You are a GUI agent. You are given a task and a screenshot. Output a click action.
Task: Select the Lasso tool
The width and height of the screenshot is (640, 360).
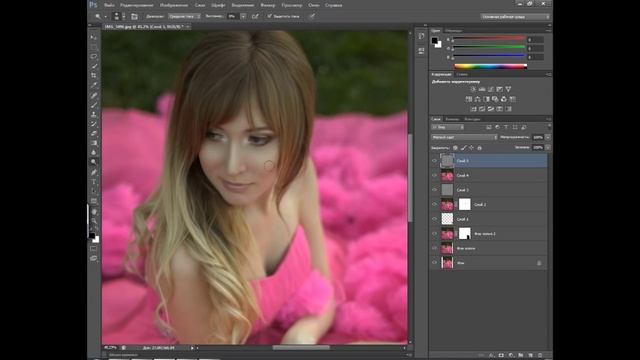click(94, 56)
